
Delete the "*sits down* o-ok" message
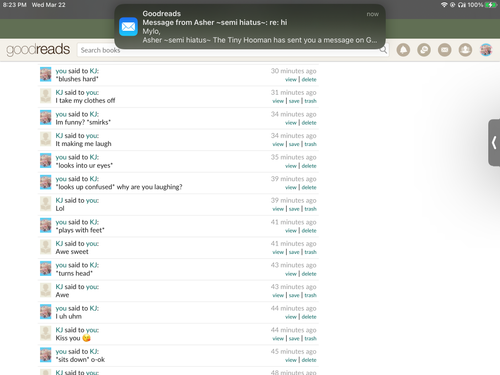pyautogui.click(x=309, y=360)
